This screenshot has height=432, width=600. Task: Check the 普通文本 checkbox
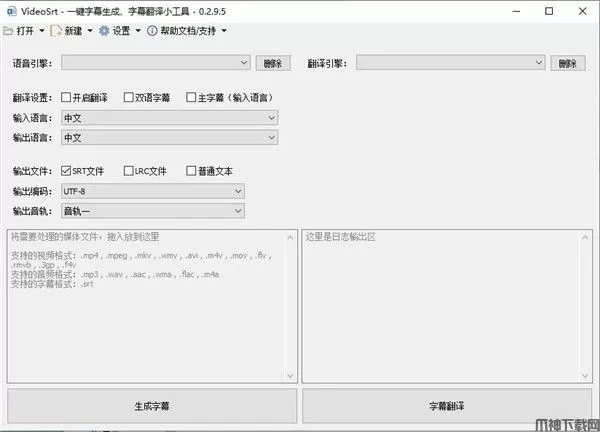[x=191, y=171]
